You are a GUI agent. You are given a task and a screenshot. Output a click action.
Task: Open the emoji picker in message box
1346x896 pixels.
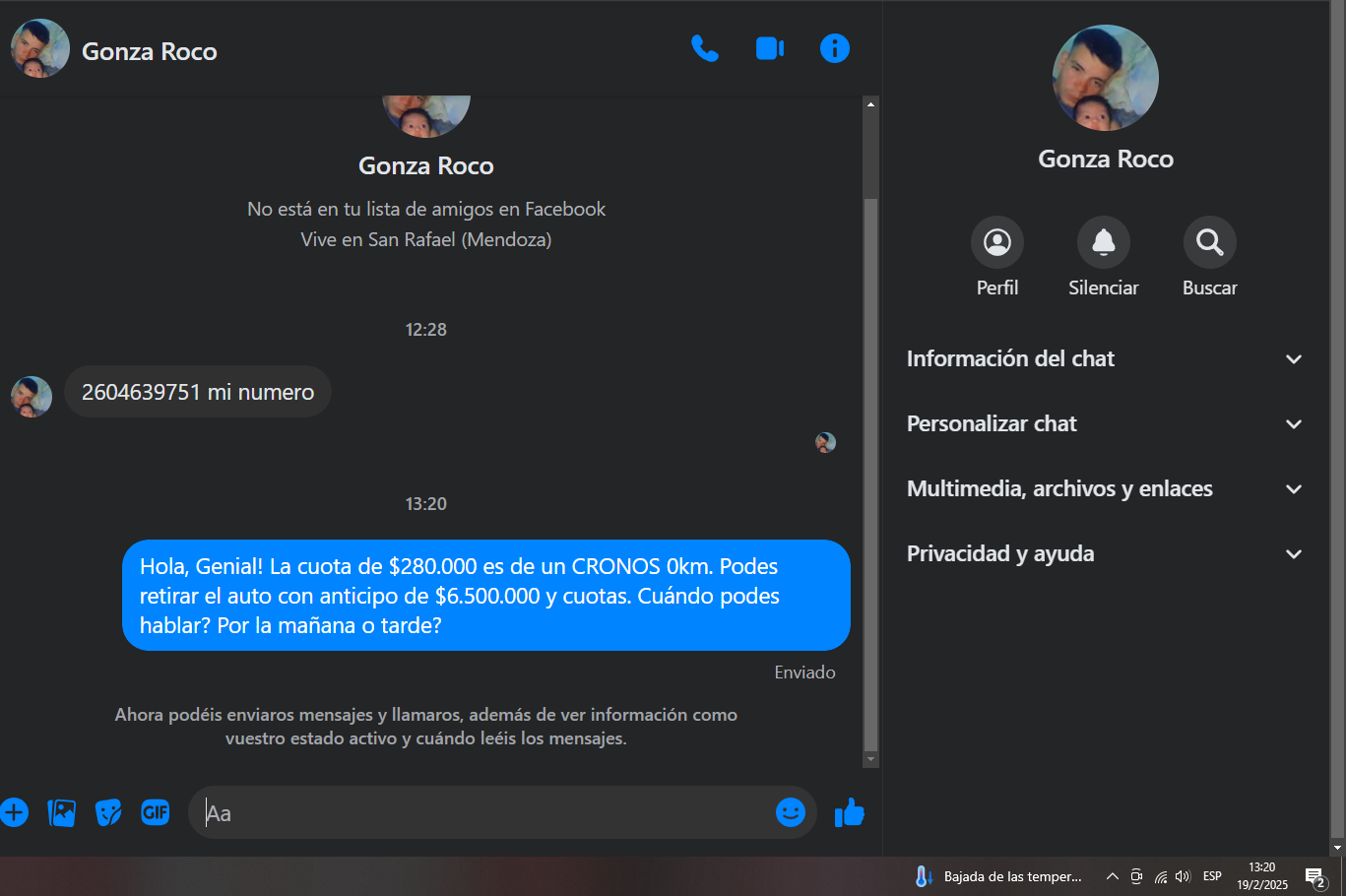790,812
